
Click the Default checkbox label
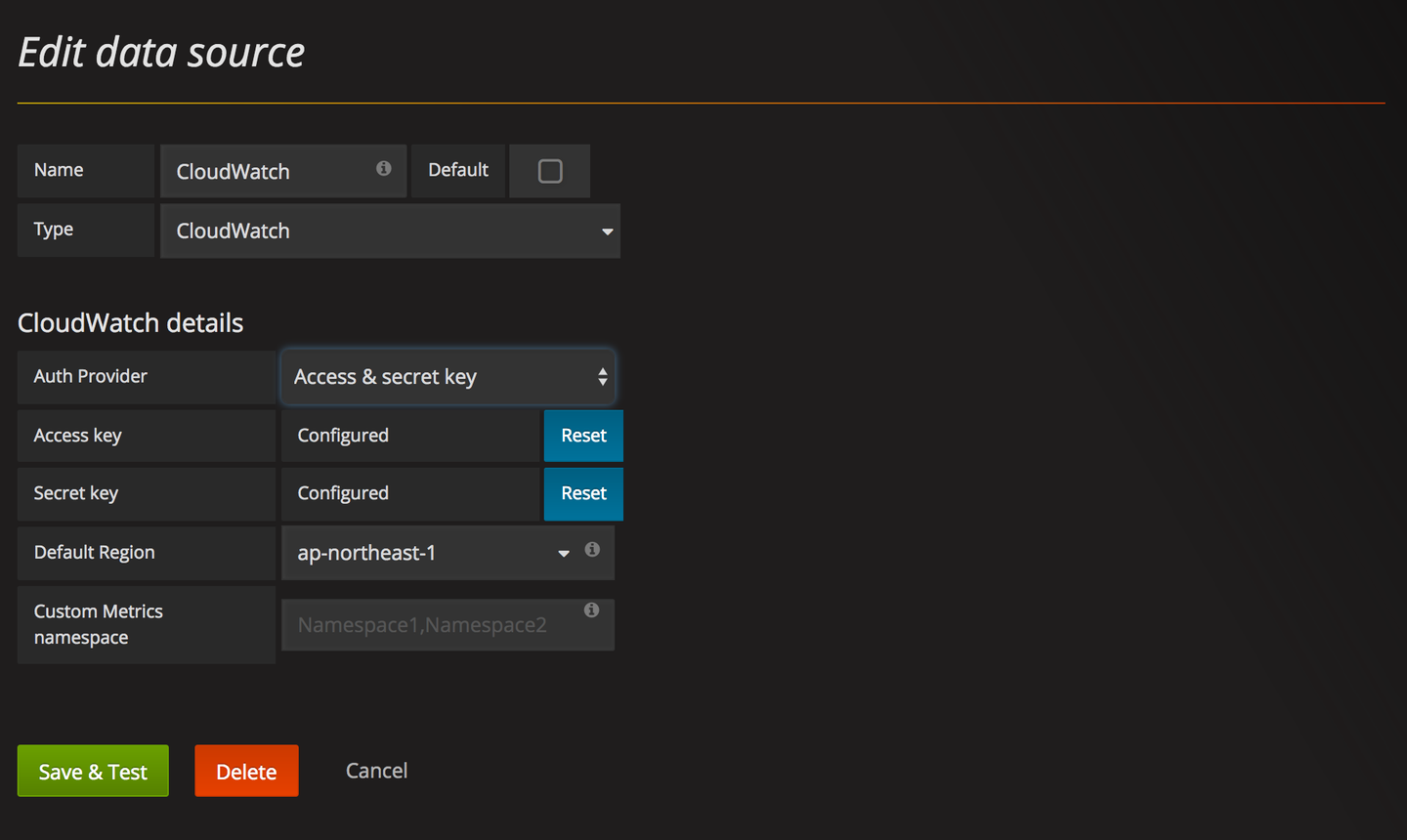click(458, 171)
